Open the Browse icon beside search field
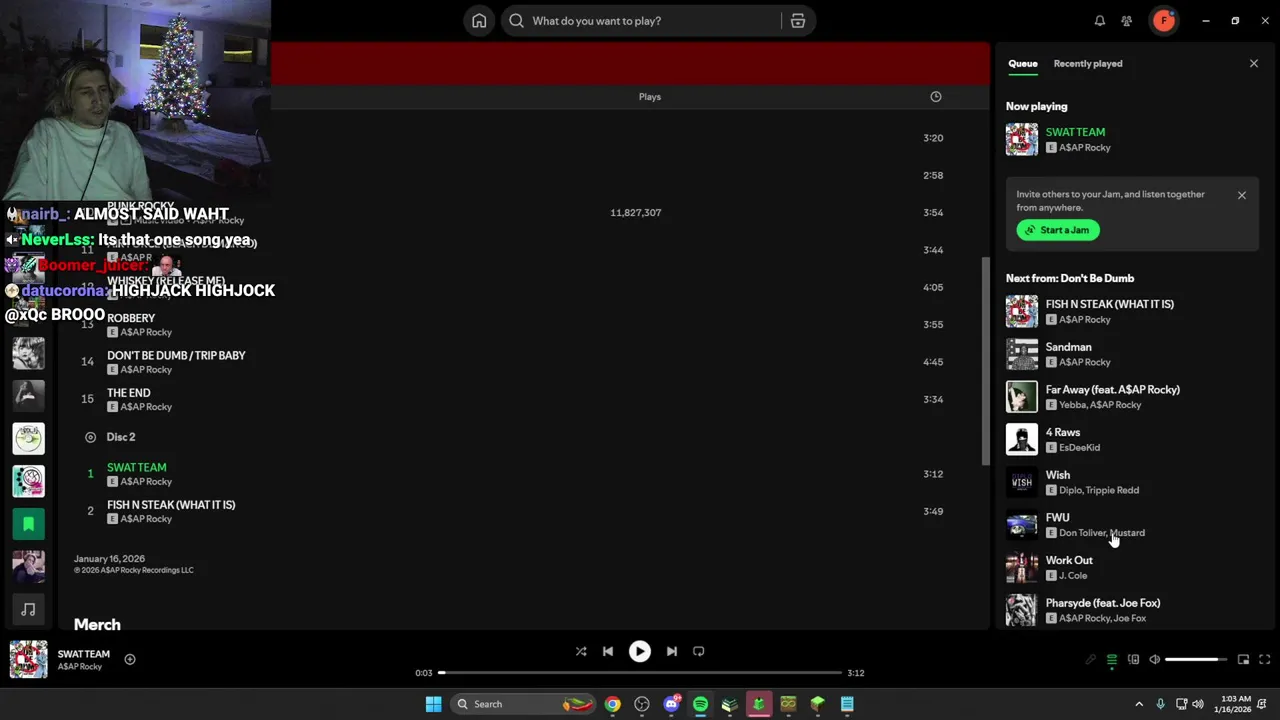 798,21
